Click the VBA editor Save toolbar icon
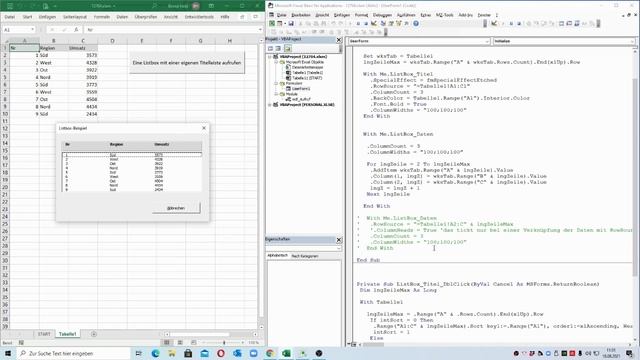 (x=291, y=24)
